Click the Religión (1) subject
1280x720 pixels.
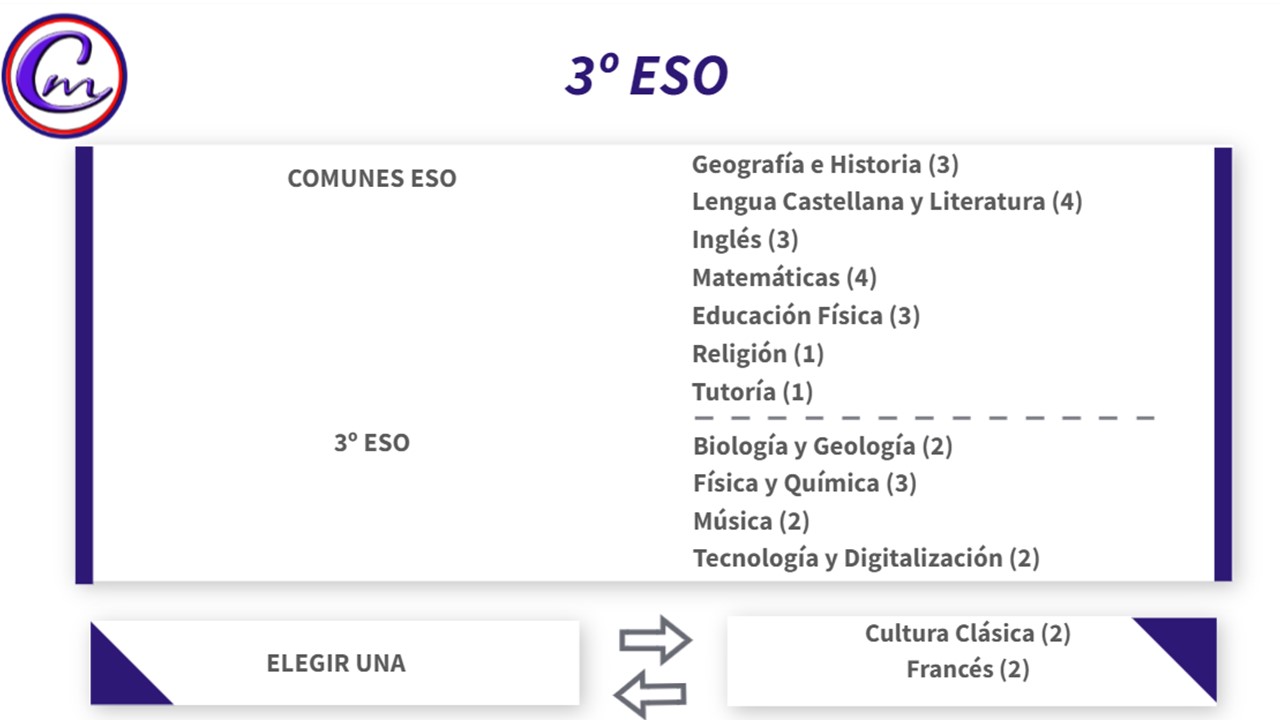pyautogui.click(x=757, y=354)
